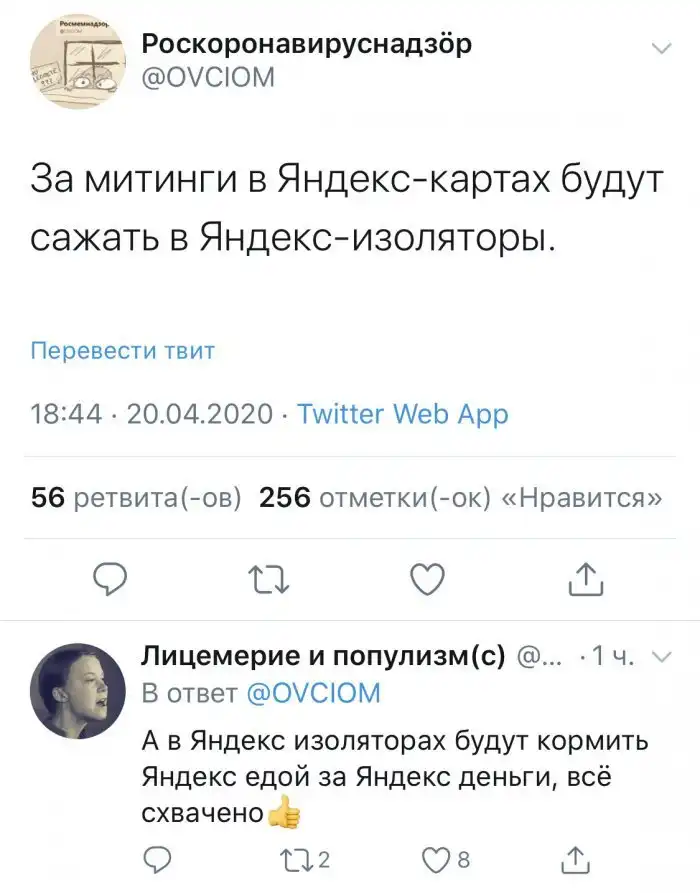Retweet the main tweet
Screen dimensions: 700x893
pyautogui.click(x=265, y=577)
